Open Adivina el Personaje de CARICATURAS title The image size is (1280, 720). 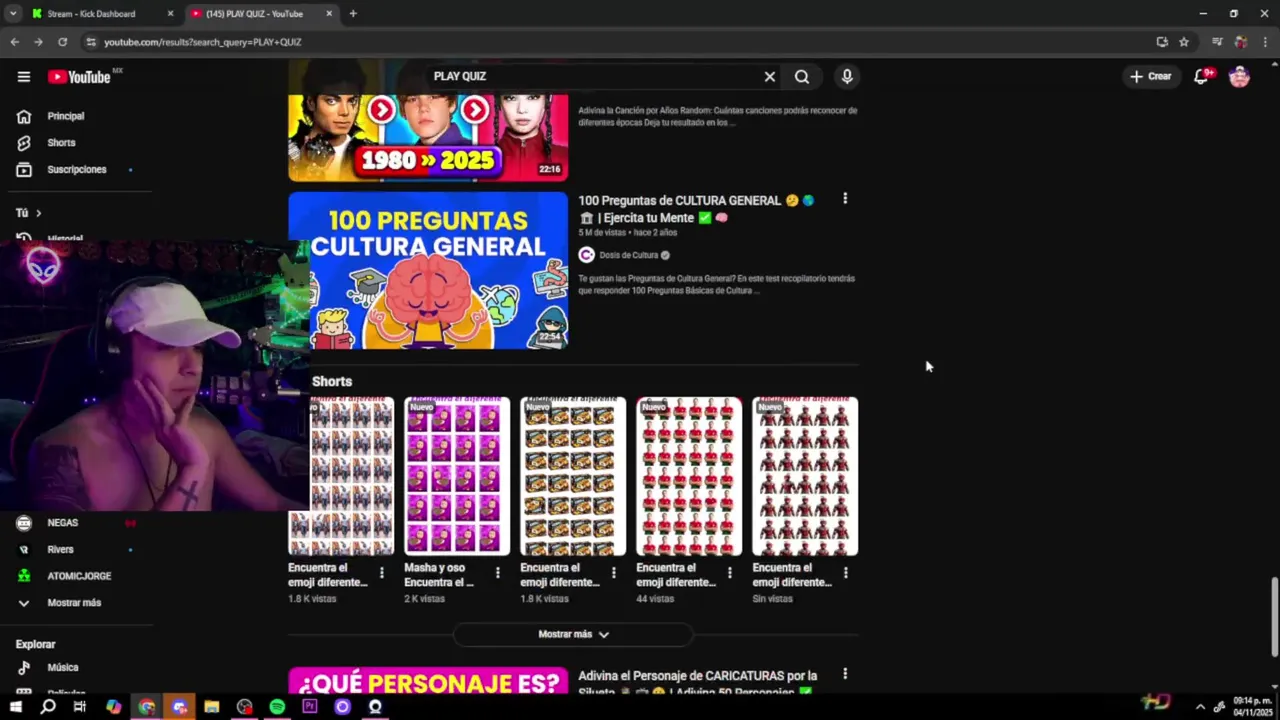click(697, 683)
